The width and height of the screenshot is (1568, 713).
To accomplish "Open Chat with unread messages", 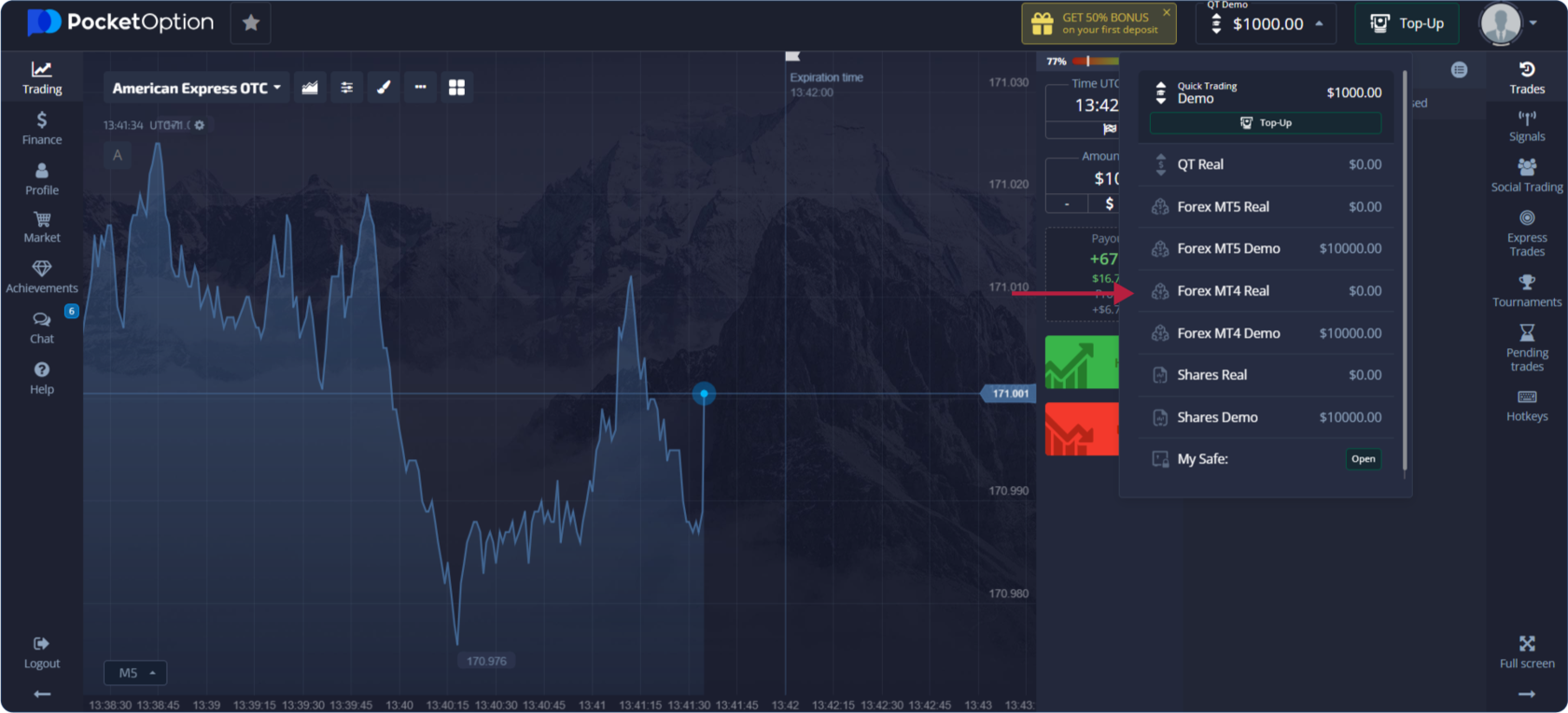I will click(x=42, y=328).
